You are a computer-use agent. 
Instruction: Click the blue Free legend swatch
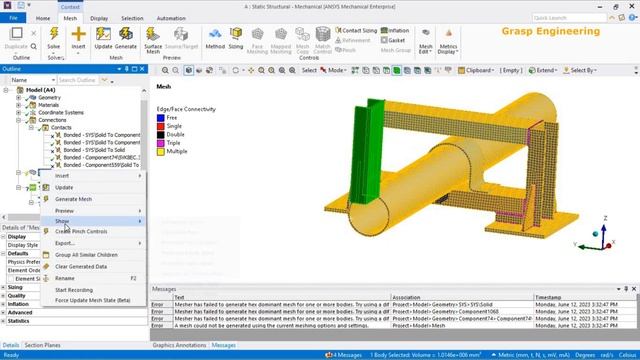click(x=160, y=118)
